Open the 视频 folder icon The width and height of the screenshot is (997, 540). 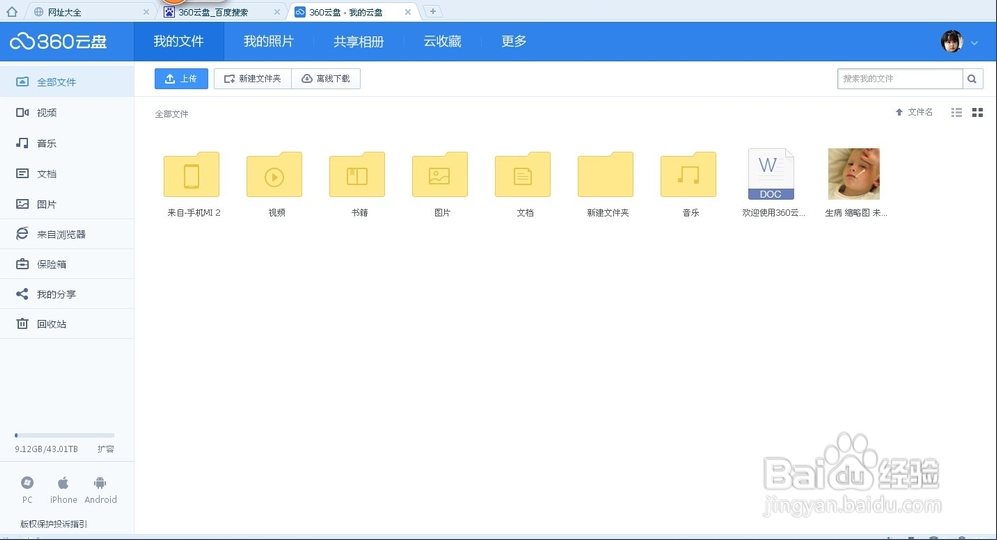[x=274, y=175]
